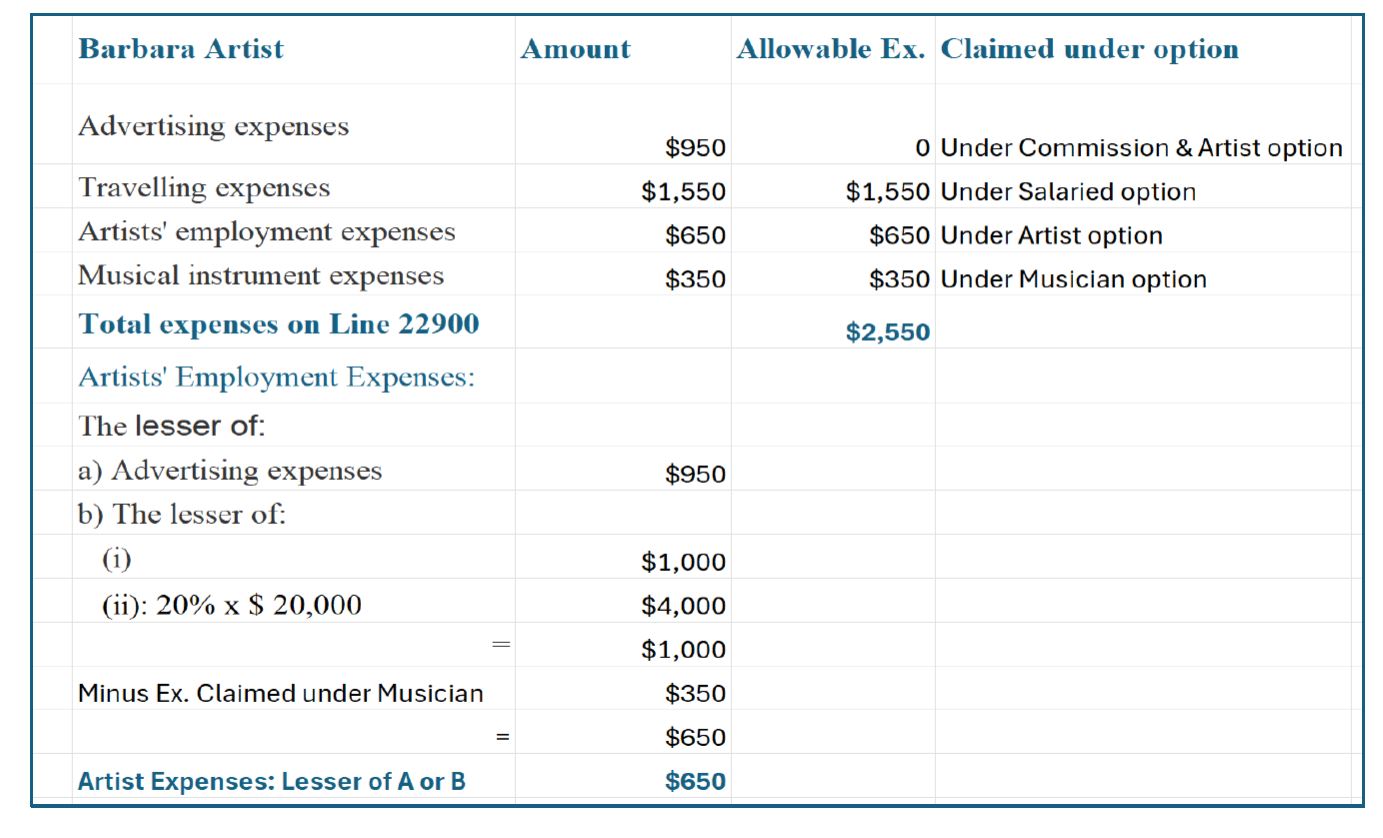Select the $2,550 total allowable cell
Viewport: 1383px width, 838px height.
click(887, 332)
